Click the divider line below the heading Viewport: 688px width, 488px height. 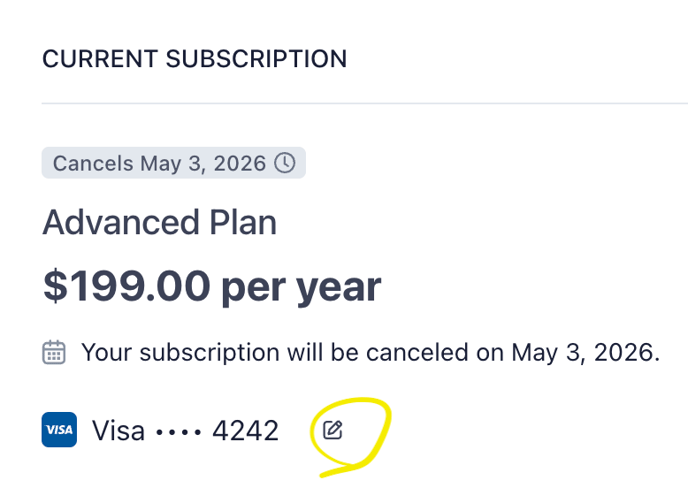tap(365, 104)
